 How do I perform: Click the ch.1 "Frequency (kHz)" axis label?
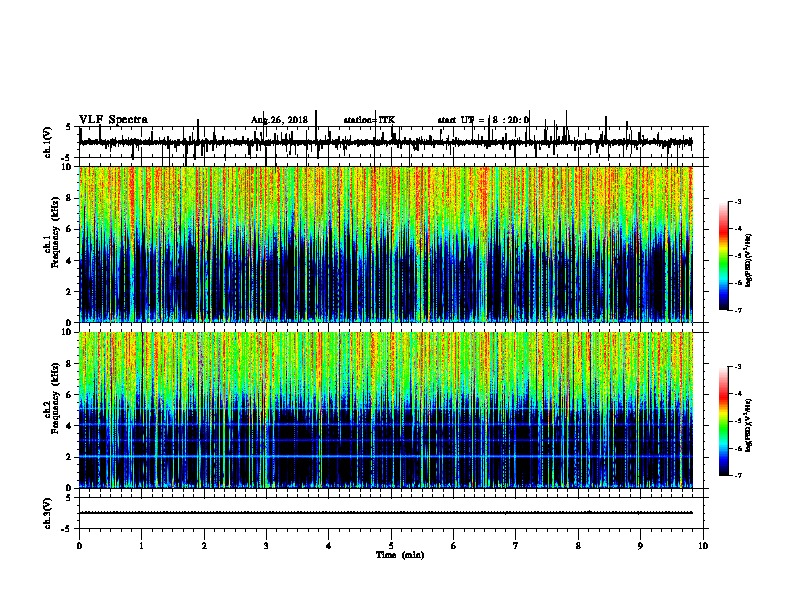click(55, 233)
